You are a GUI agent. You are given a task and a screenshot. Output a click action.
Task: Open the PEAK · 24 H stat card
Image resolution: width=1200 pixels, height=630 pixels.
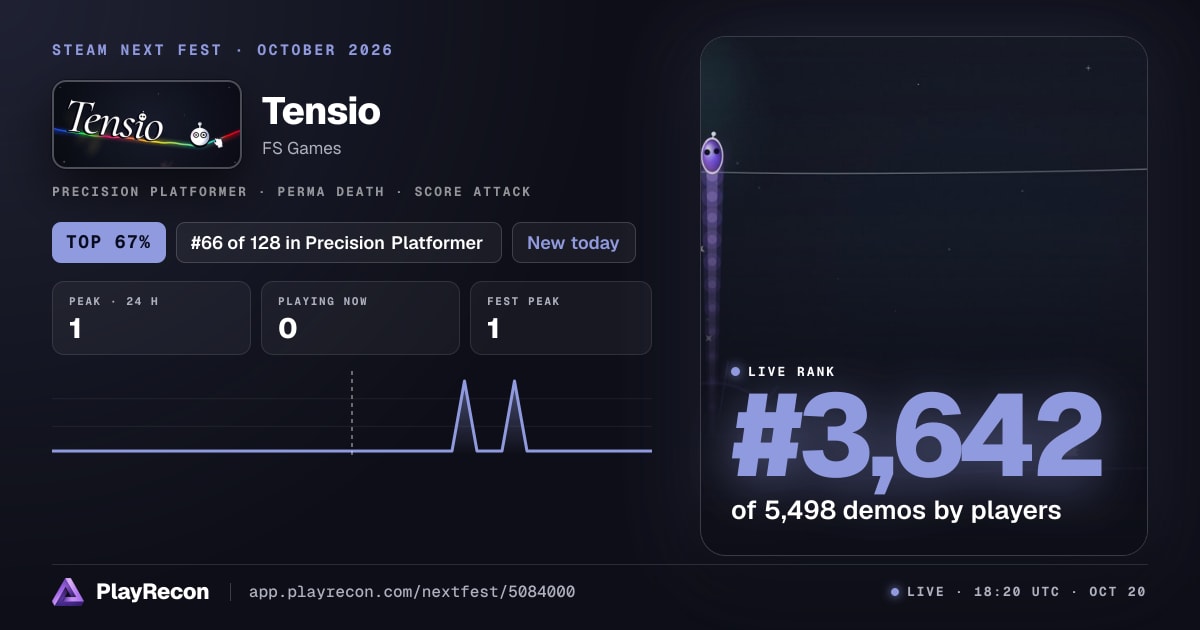tap(151, 318)
